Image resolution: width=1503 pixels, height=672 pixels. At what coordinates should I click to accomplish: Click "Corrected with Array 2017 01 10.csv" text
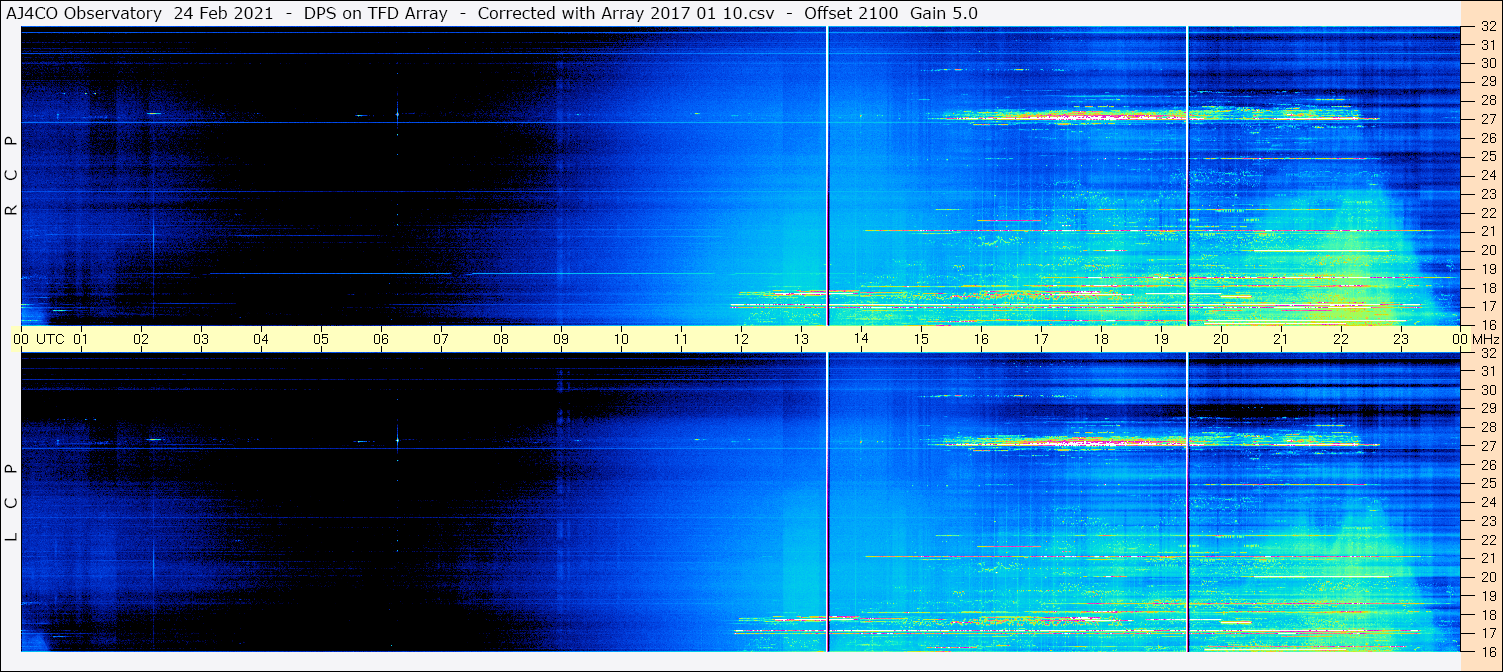tap(626, 13)
